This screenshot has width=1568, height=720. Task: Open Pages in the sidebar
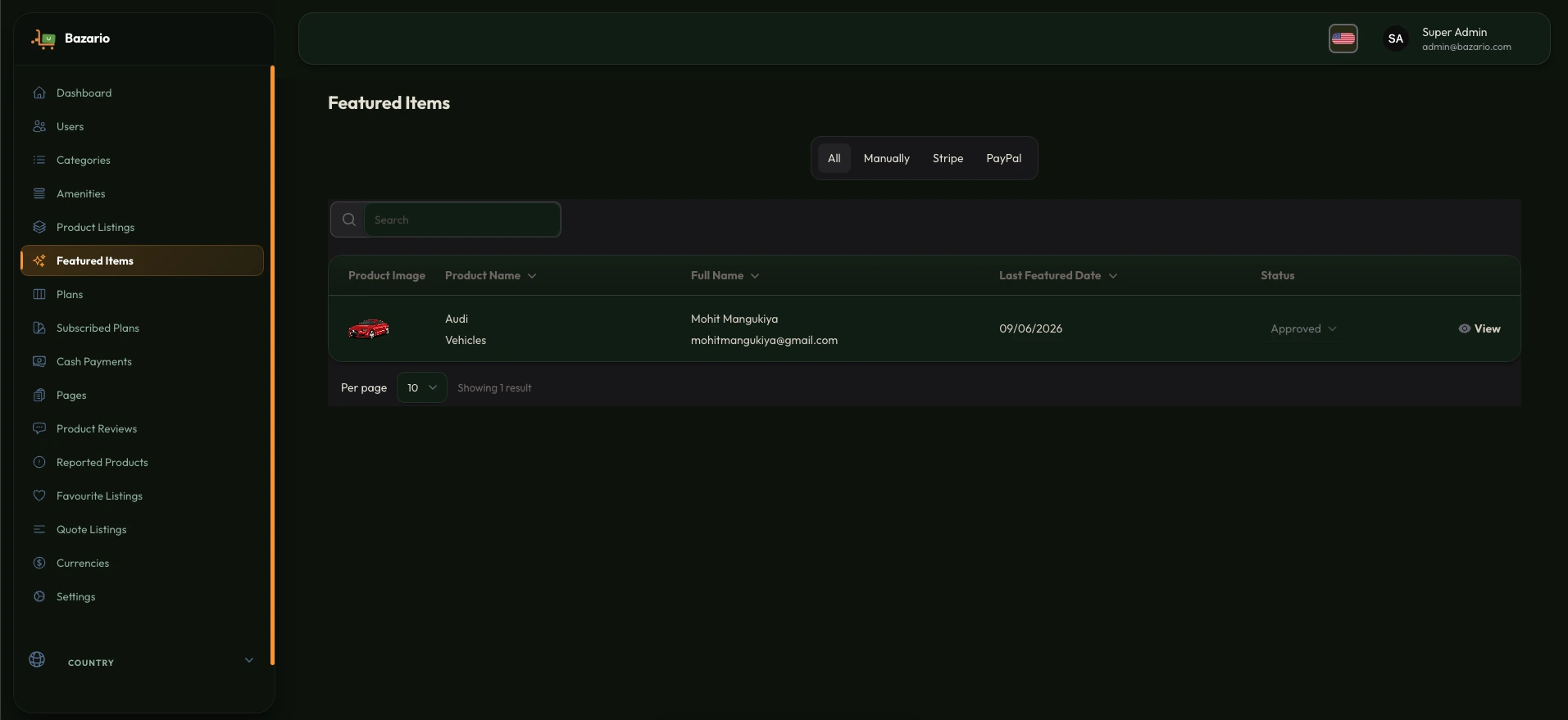(x=142, y=395)
